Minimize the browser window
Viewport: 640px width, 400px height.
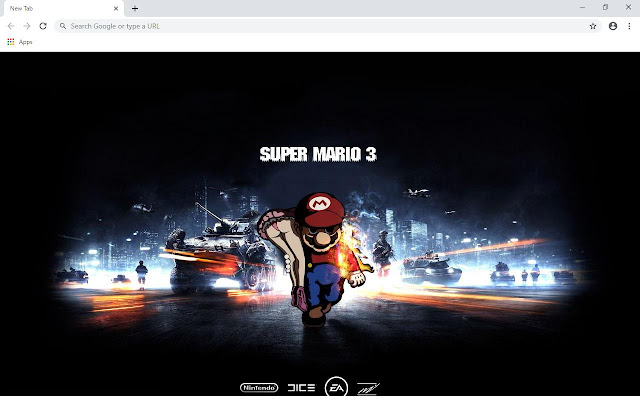click(x=582, y=7)
